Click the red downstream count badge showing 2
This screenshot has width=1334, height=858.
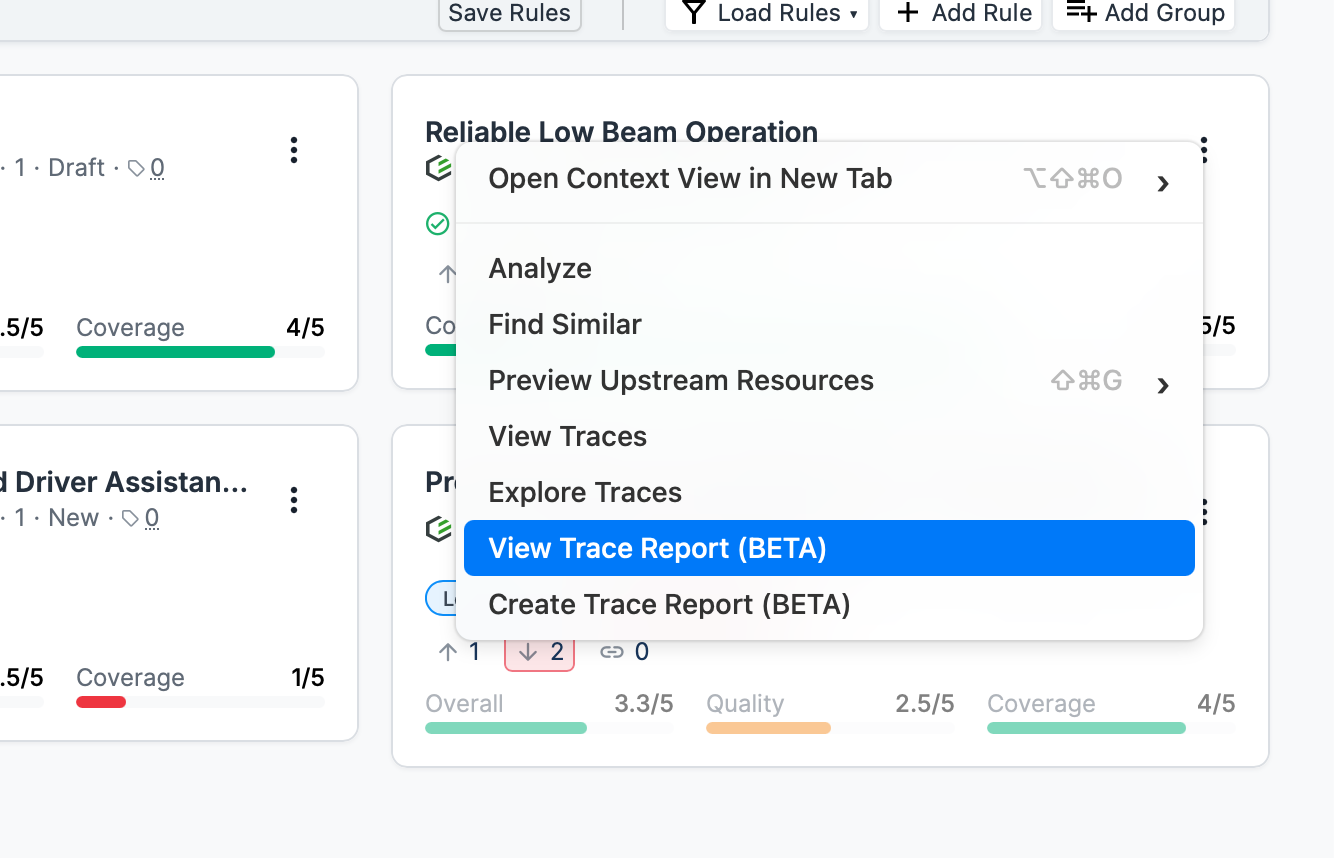click(540, 653)
